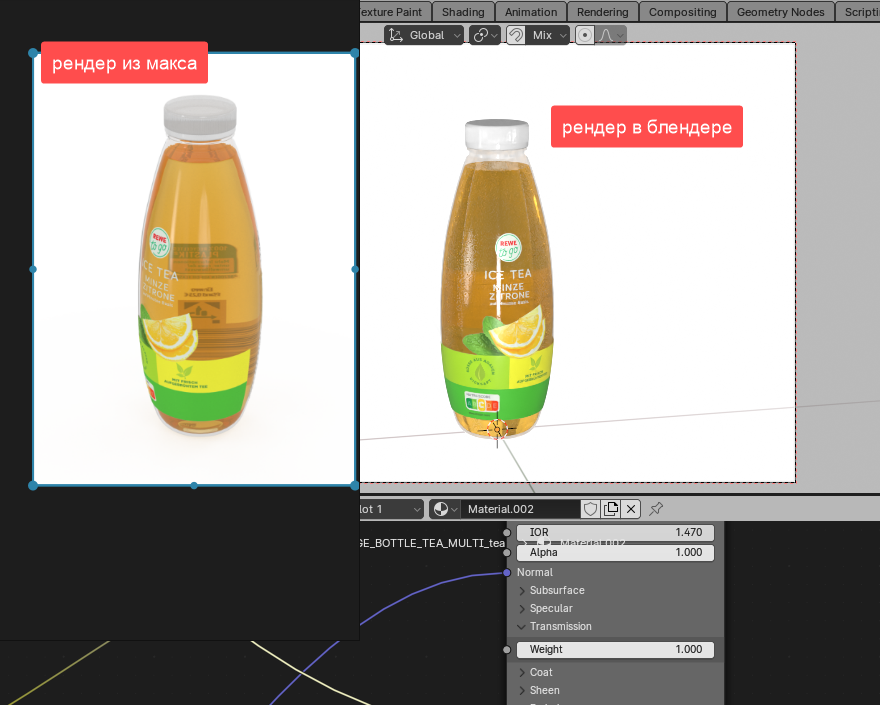Click the Alpha value slider
The image size is (880, 705).
coord(615,552)
